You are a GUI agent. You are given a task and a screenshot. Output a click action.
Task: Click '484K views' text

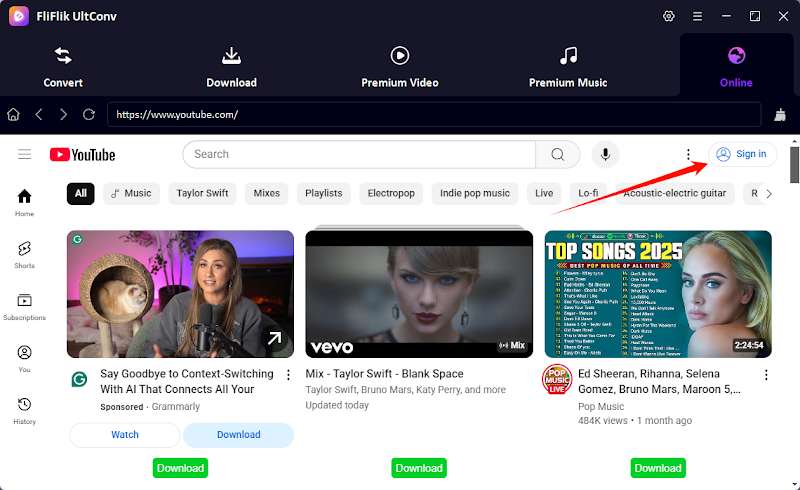click(603, 421)
